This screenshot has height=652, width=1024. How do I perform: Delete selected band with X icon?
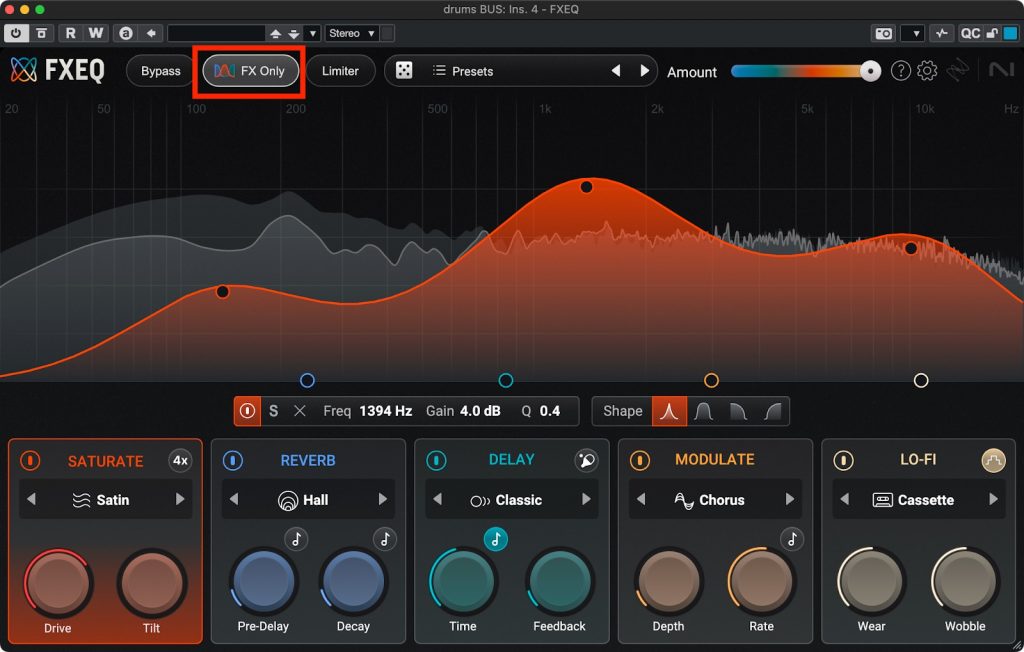tap(300, 411)
